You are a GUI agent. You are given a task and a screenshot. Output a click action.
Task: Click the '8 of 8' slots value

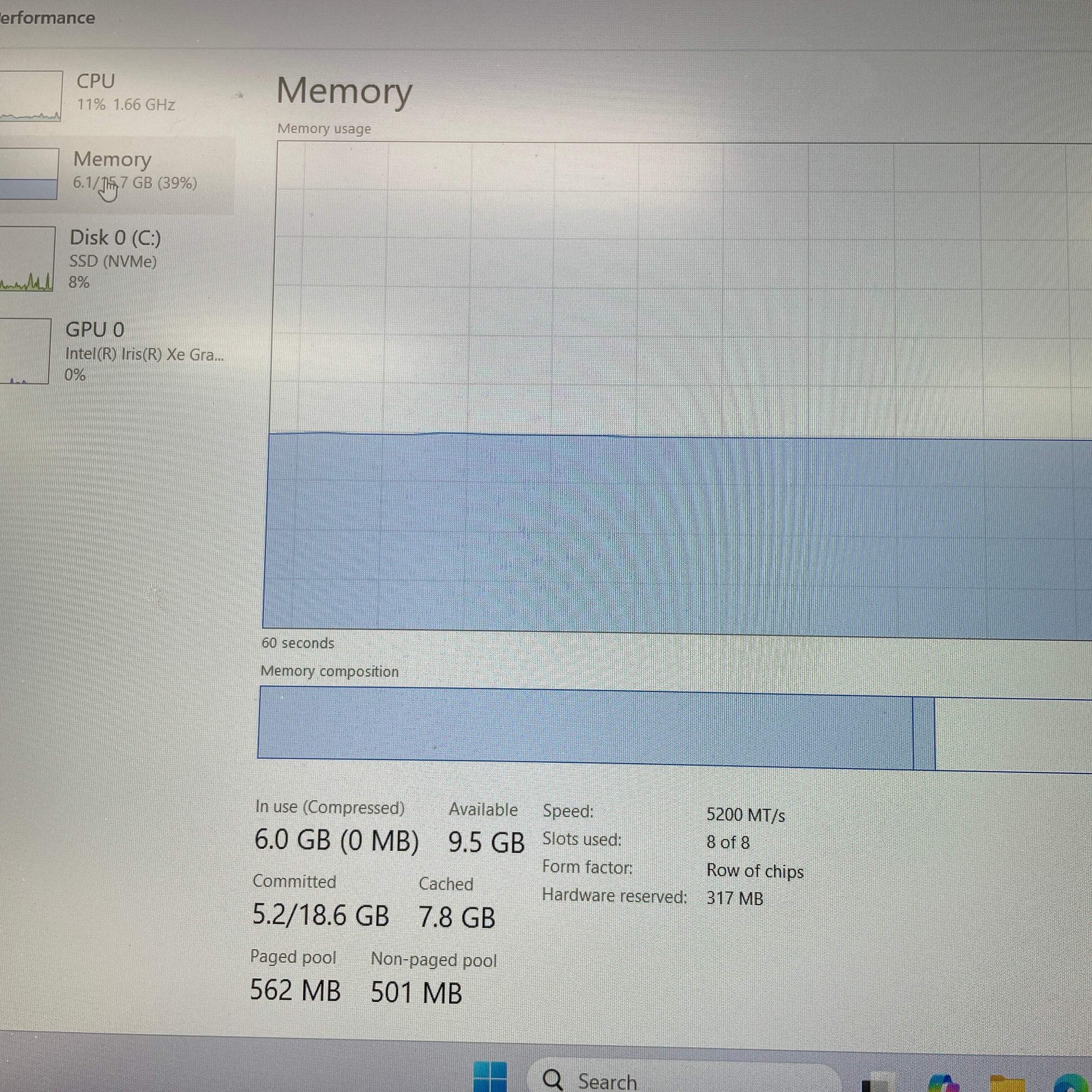click(x=728, y=842)
